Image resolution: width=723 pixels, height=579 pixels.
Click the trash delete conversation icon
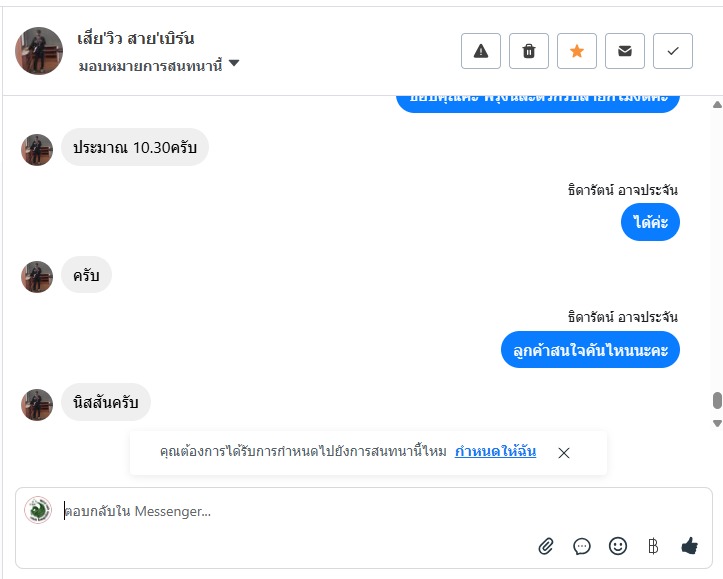pyautogui.click(x=529, y=51)
